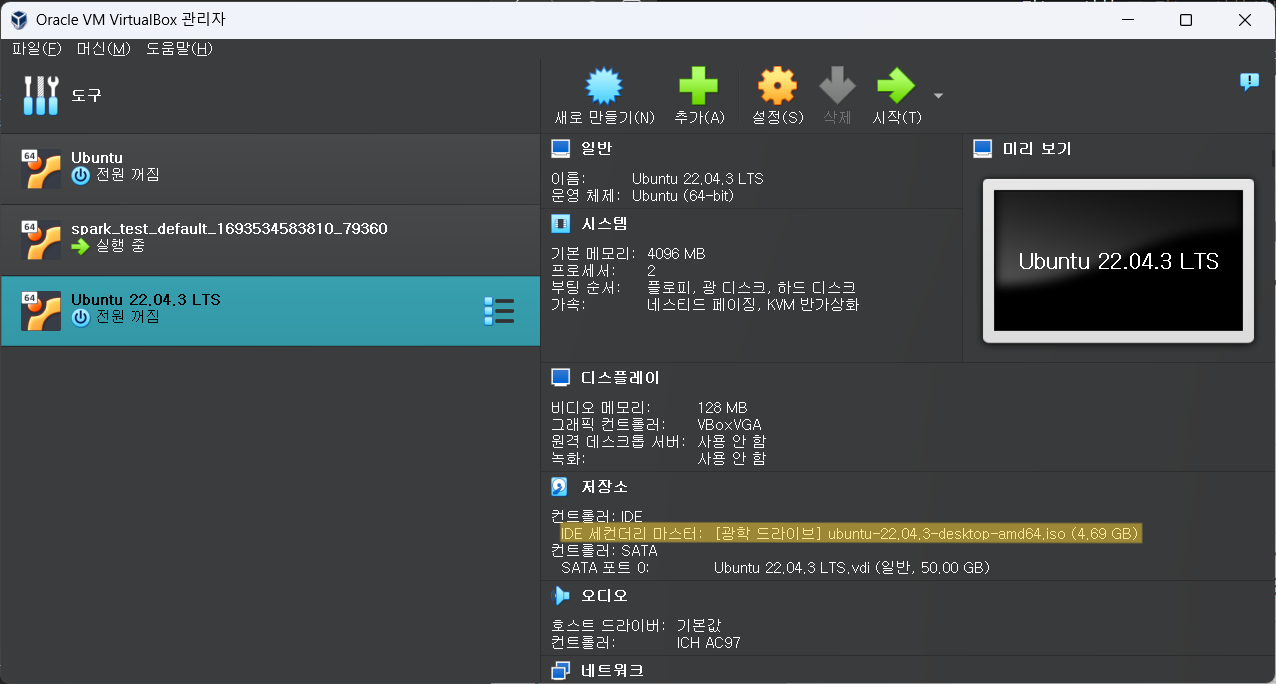The width and height of the screenshot is (1276, 684).
Task: Click the 새로 만들기(N) new VM icon
Action: 604,86
